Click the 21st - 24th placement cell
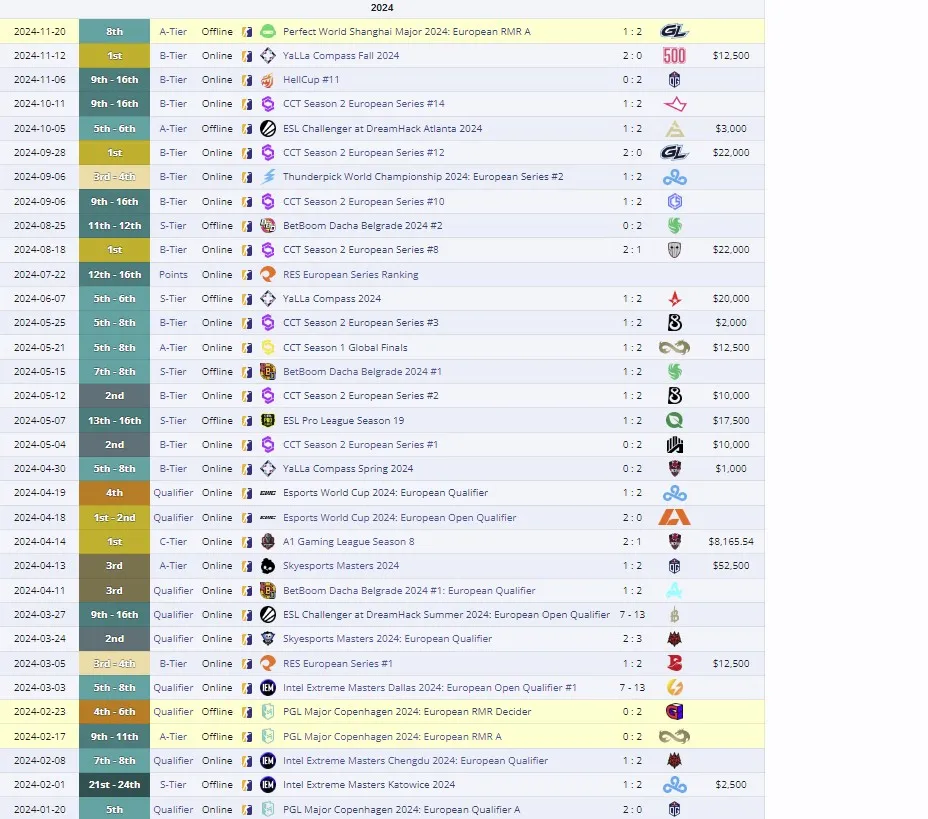 [114, 785]
